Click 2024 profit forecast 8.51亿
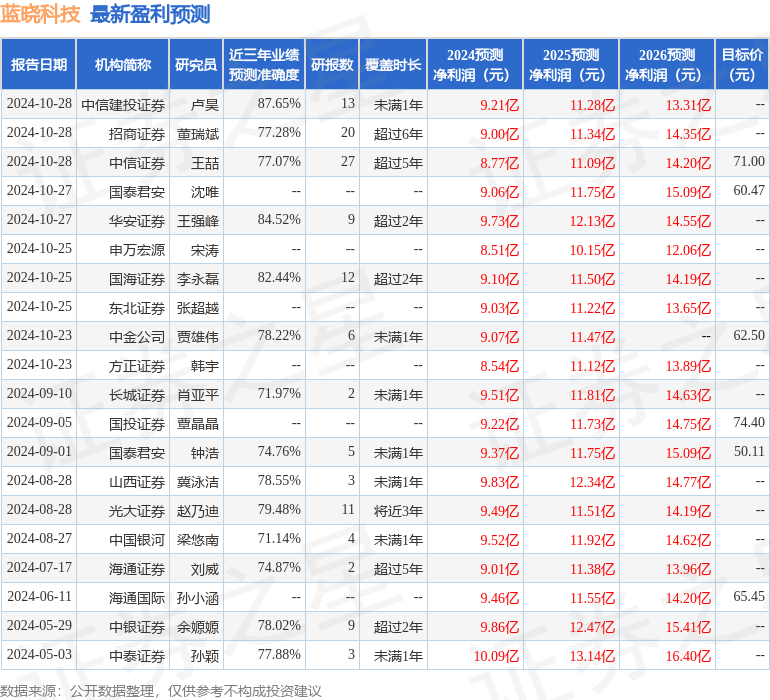The height and width of the screenshot is (700, 770). (x=499, y=250)
